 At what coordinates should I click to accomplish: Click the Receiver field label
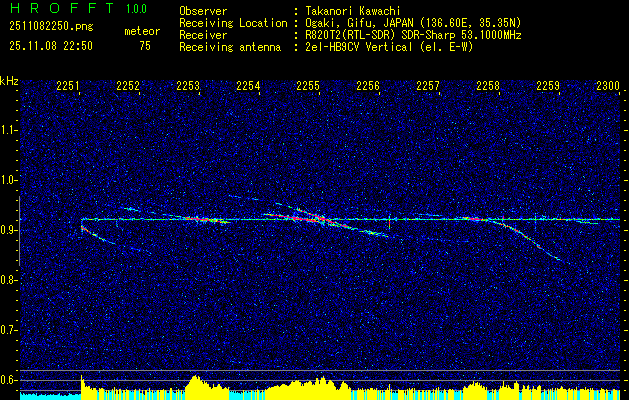[203, 35]
